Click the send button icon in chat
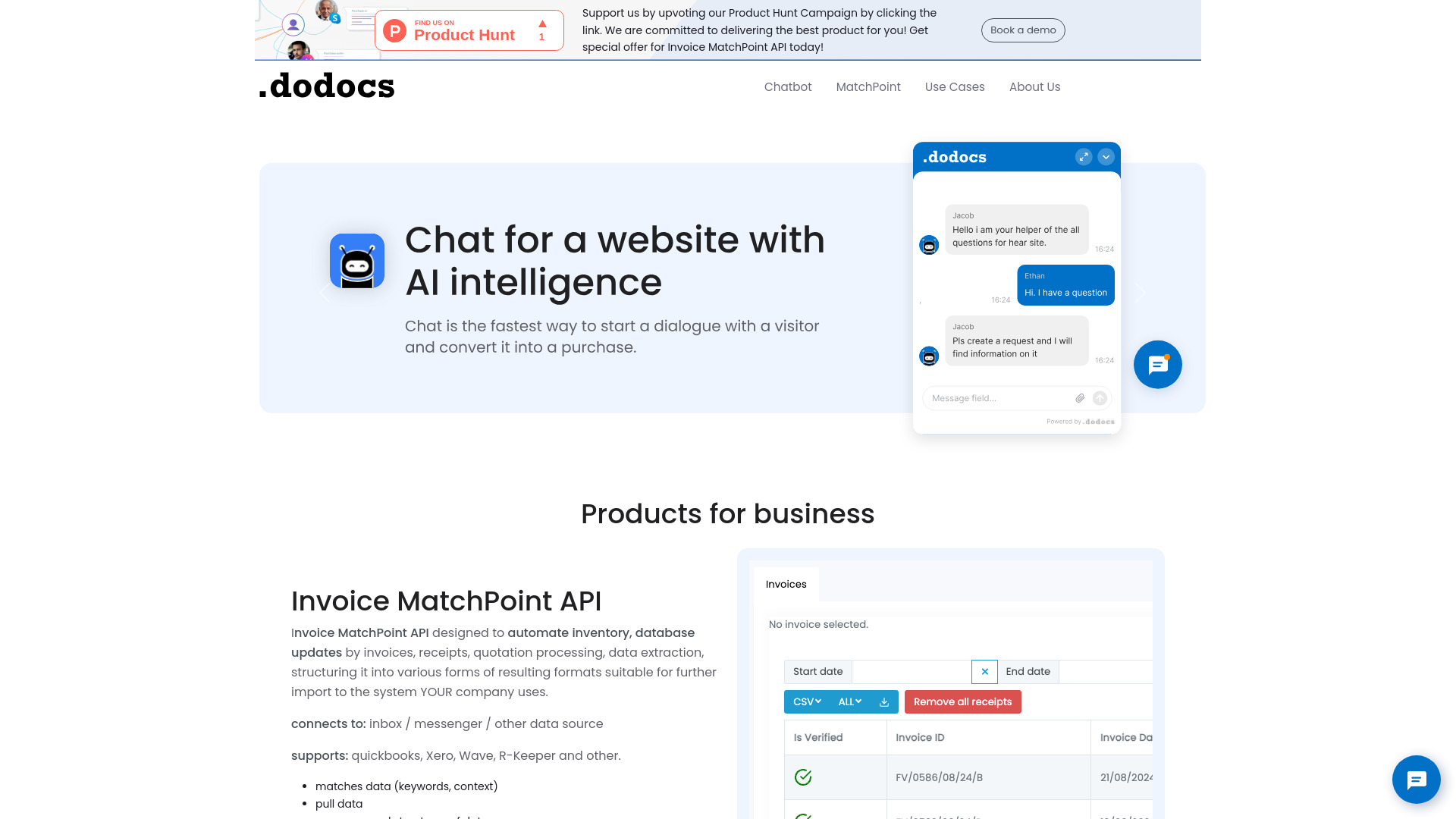 point(1099,397)
